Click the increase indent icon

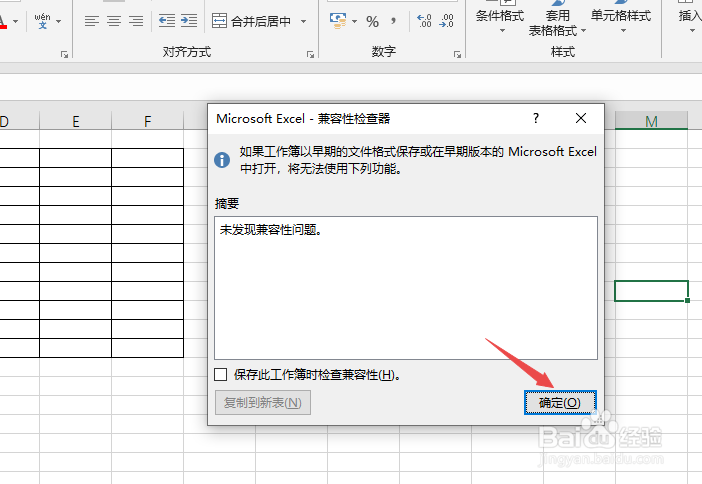click(189, 21)
